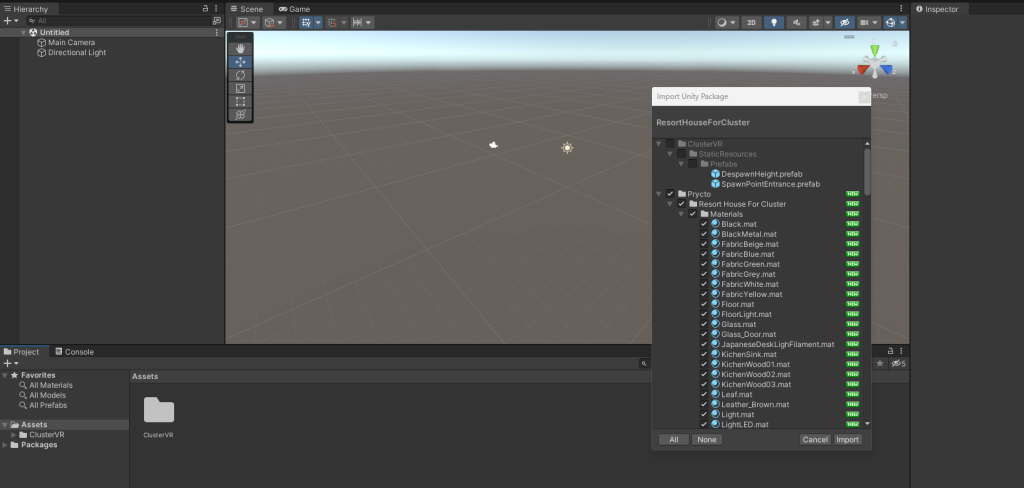The height and width of the screenshot is (488, 1024).
Task: Open the Gizmos dropdown arrow
Action: [x=903, y=22]
